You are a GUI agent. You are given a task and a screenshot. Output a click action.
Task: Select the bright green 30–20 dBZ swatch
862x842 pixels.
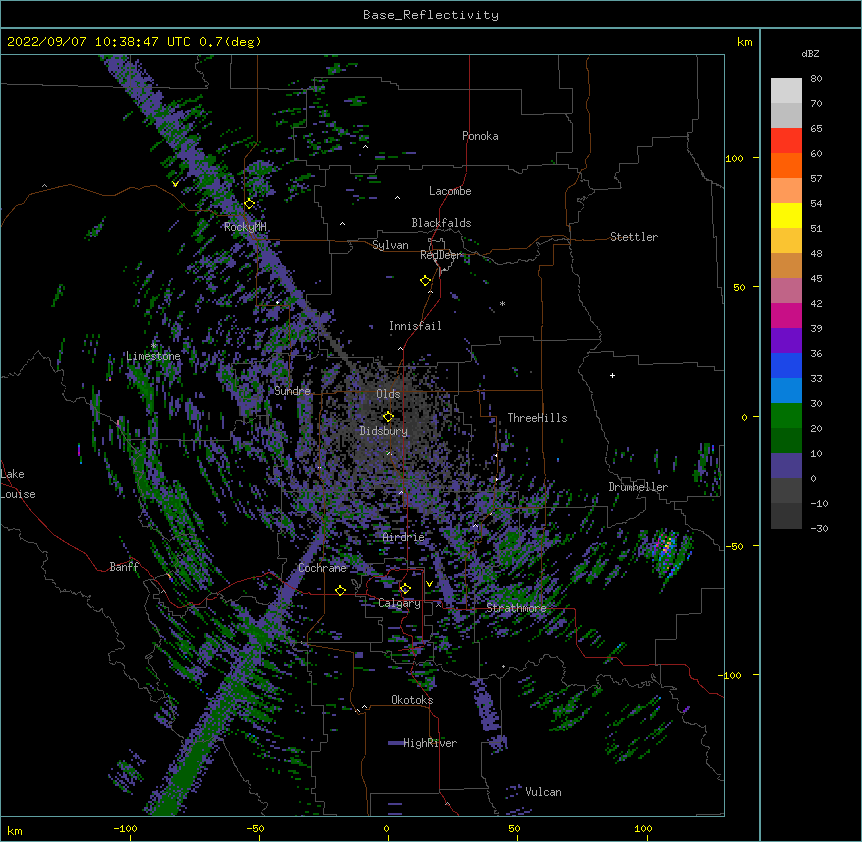[x=786, y=416]
